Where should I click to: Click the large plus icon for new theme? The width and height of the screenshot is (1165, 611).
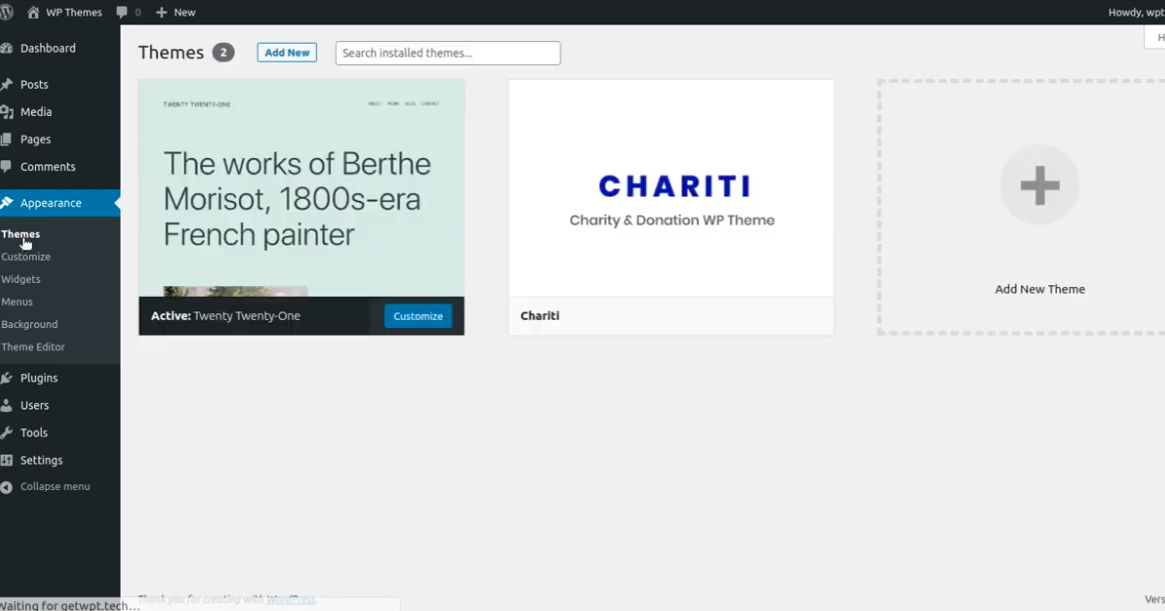tap(1039, 185)
